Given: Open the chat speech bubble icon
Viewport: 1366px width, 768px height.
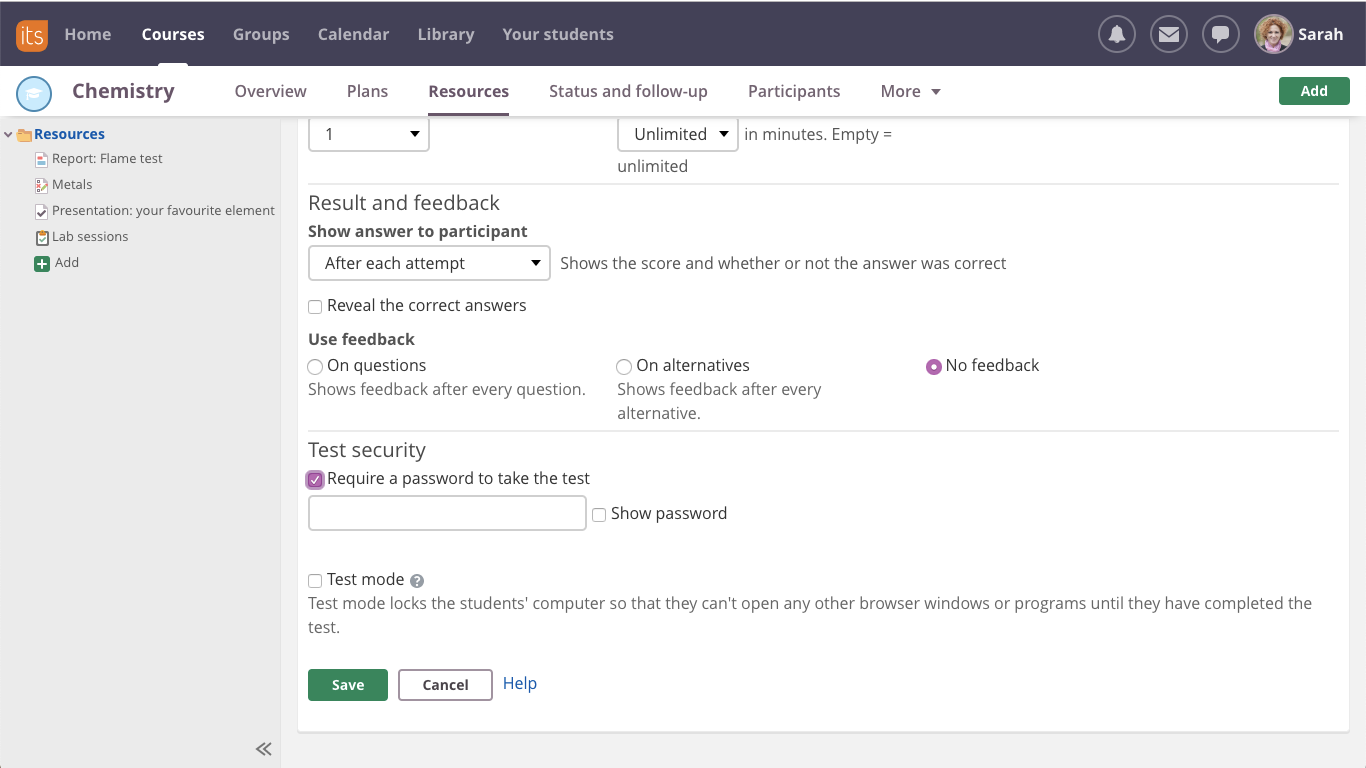Looking at the screenshot, I should pos(1220,34).
